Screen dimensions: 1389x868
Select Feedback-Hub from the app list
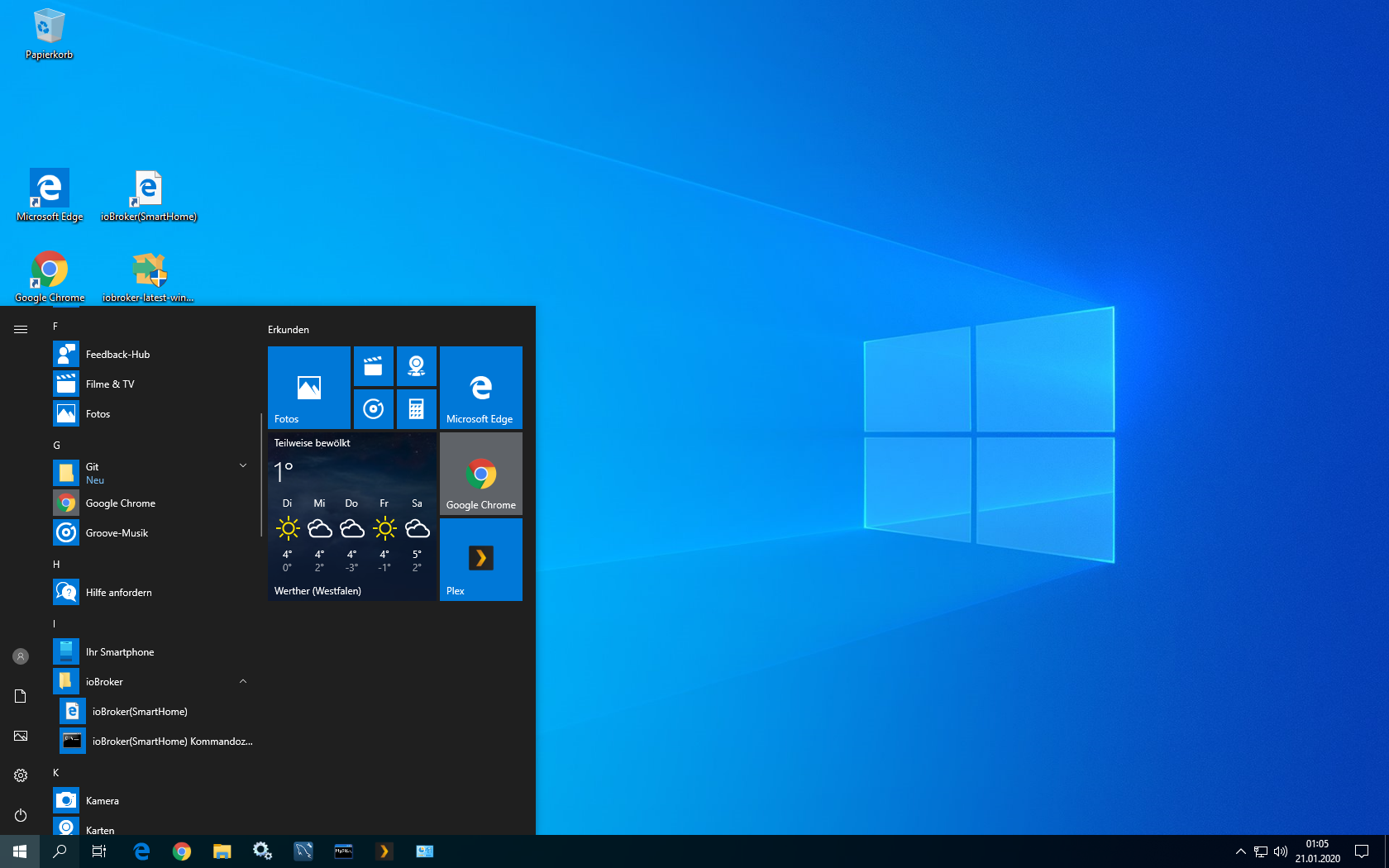pyautogui.click(x=117, y=355)
